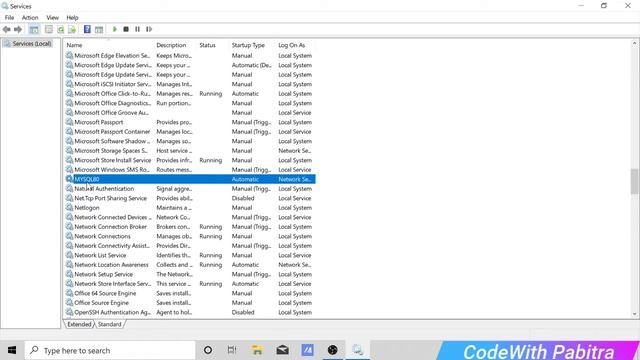640x360 pixels.
Task: Click Export List toolbar icon
Action: click(x=72, y=29)
